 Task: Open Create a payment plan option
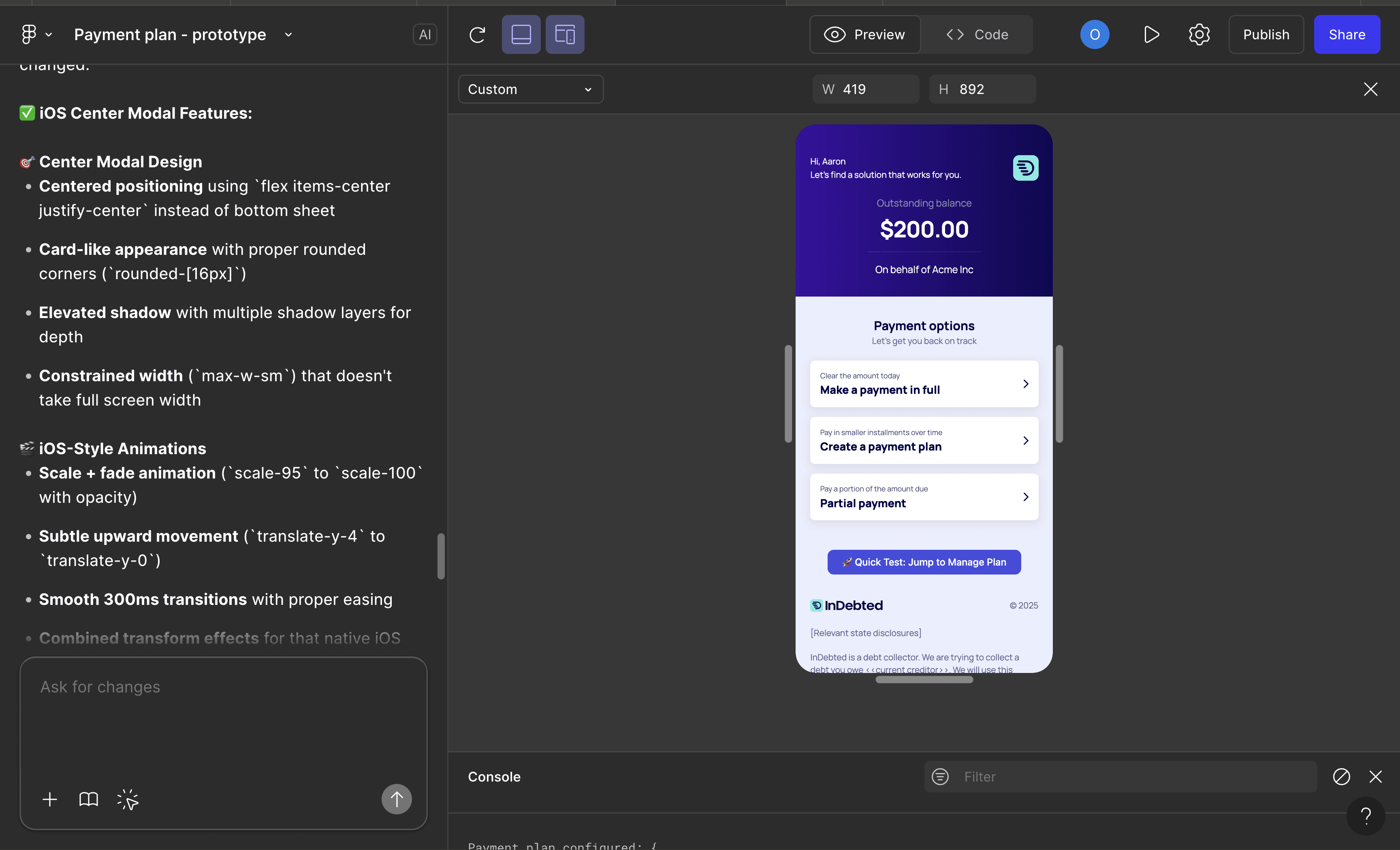coord(923,440)
